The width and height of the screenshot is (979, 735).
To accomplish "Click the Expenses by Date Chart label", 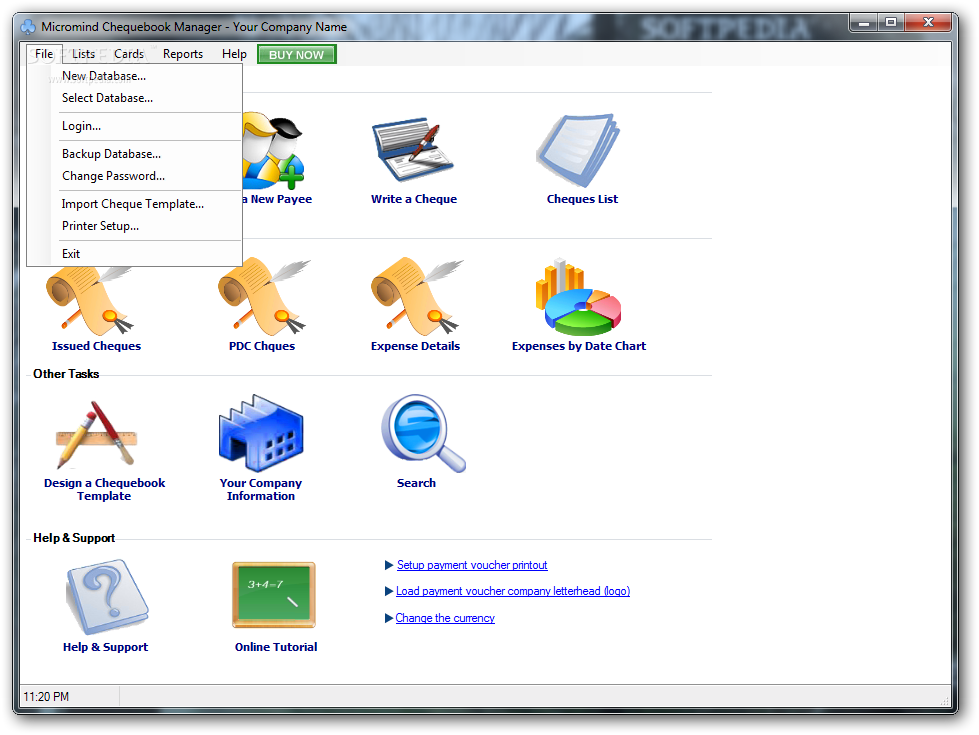I will pos(579,346).
